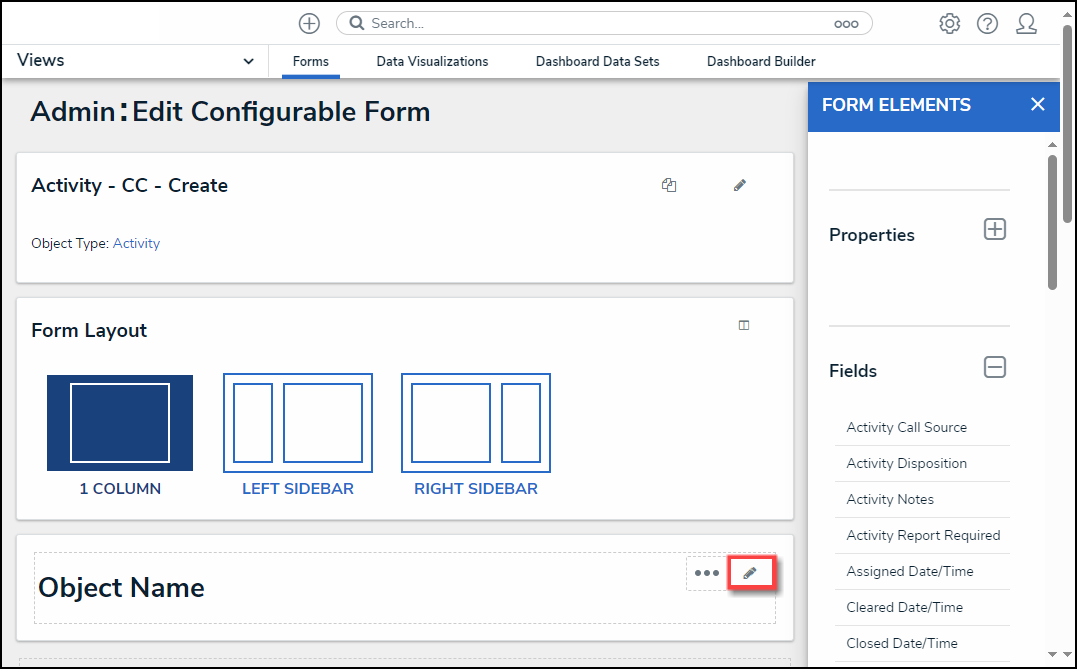
Task: Open the Dashboard Builder tab
Action: click(x=761, y=61)
